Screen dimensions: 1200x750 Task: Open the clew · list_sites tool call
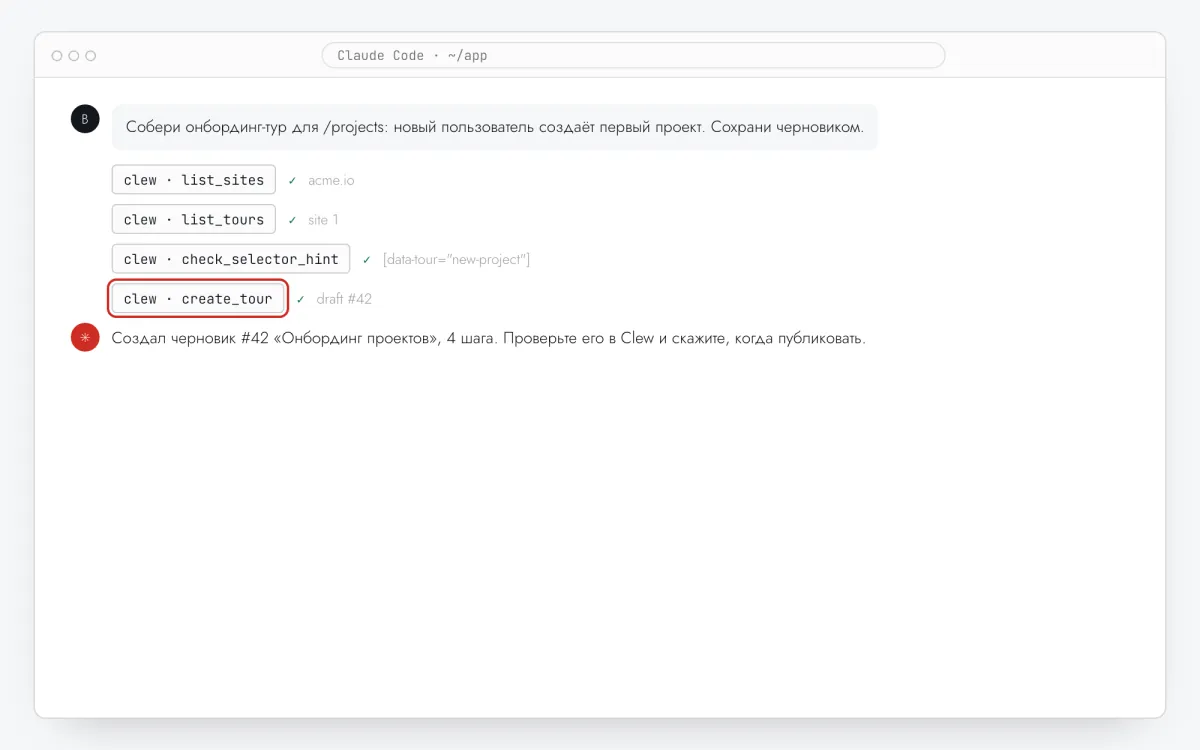coord(194,180)
